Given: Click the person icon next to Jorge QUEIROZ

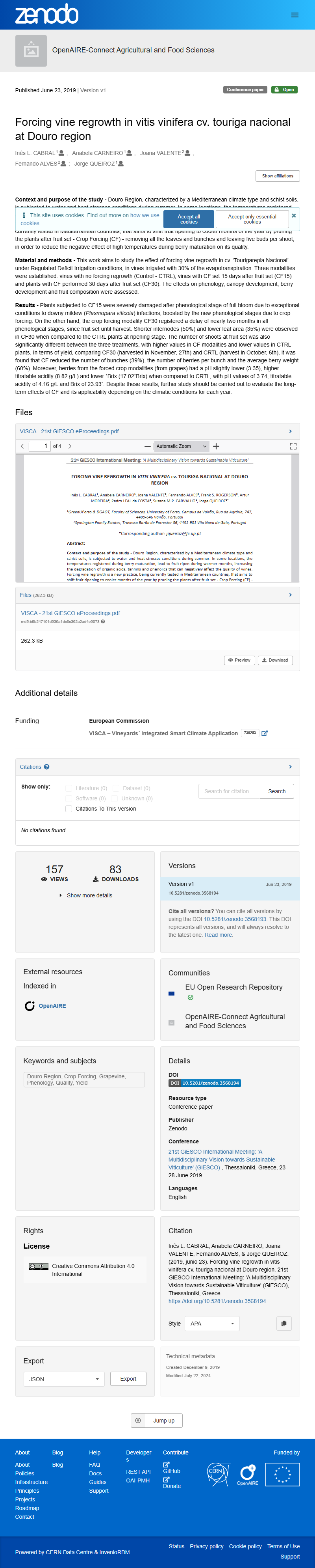Looking at the screenshot, I should point(121,164).
